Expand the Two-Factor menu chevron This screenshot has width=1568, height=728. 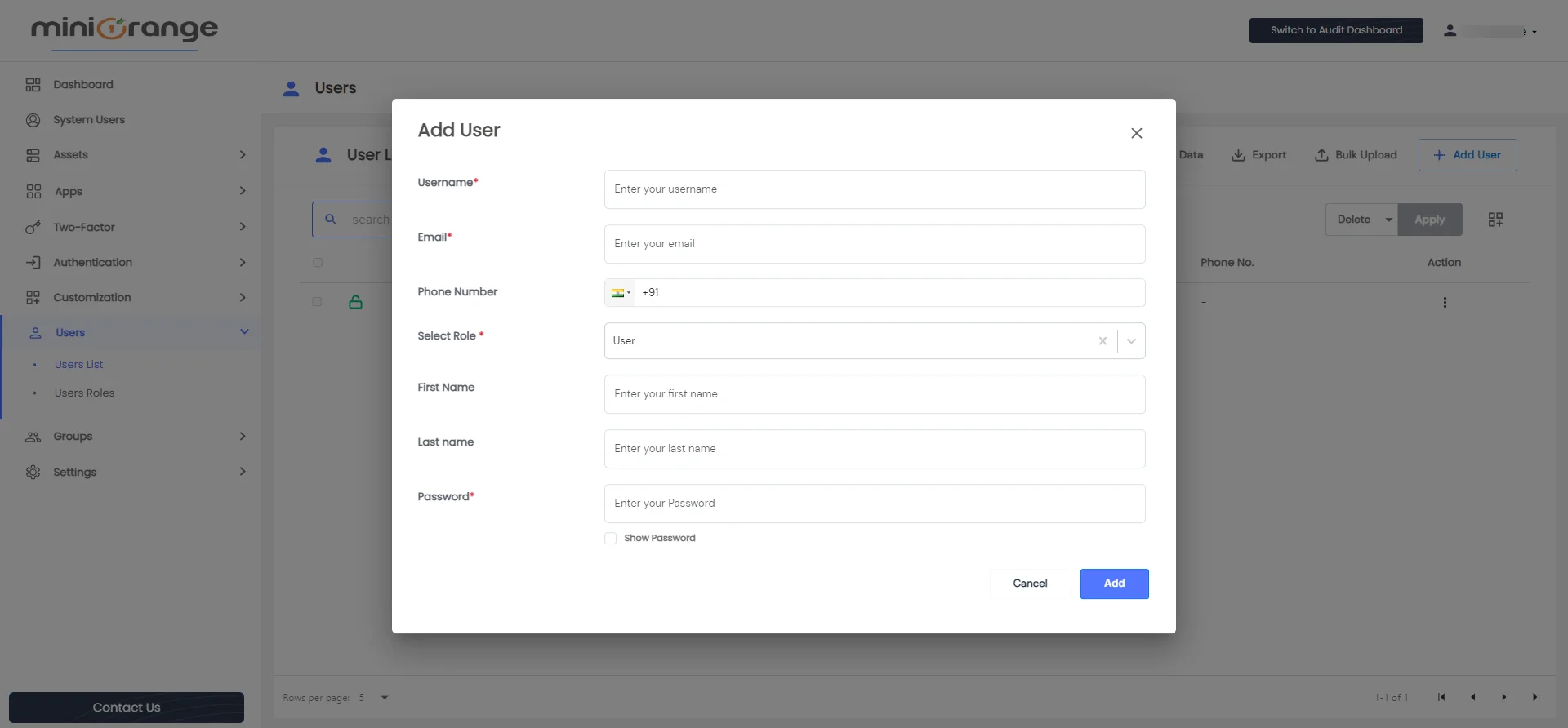[243, 227]
